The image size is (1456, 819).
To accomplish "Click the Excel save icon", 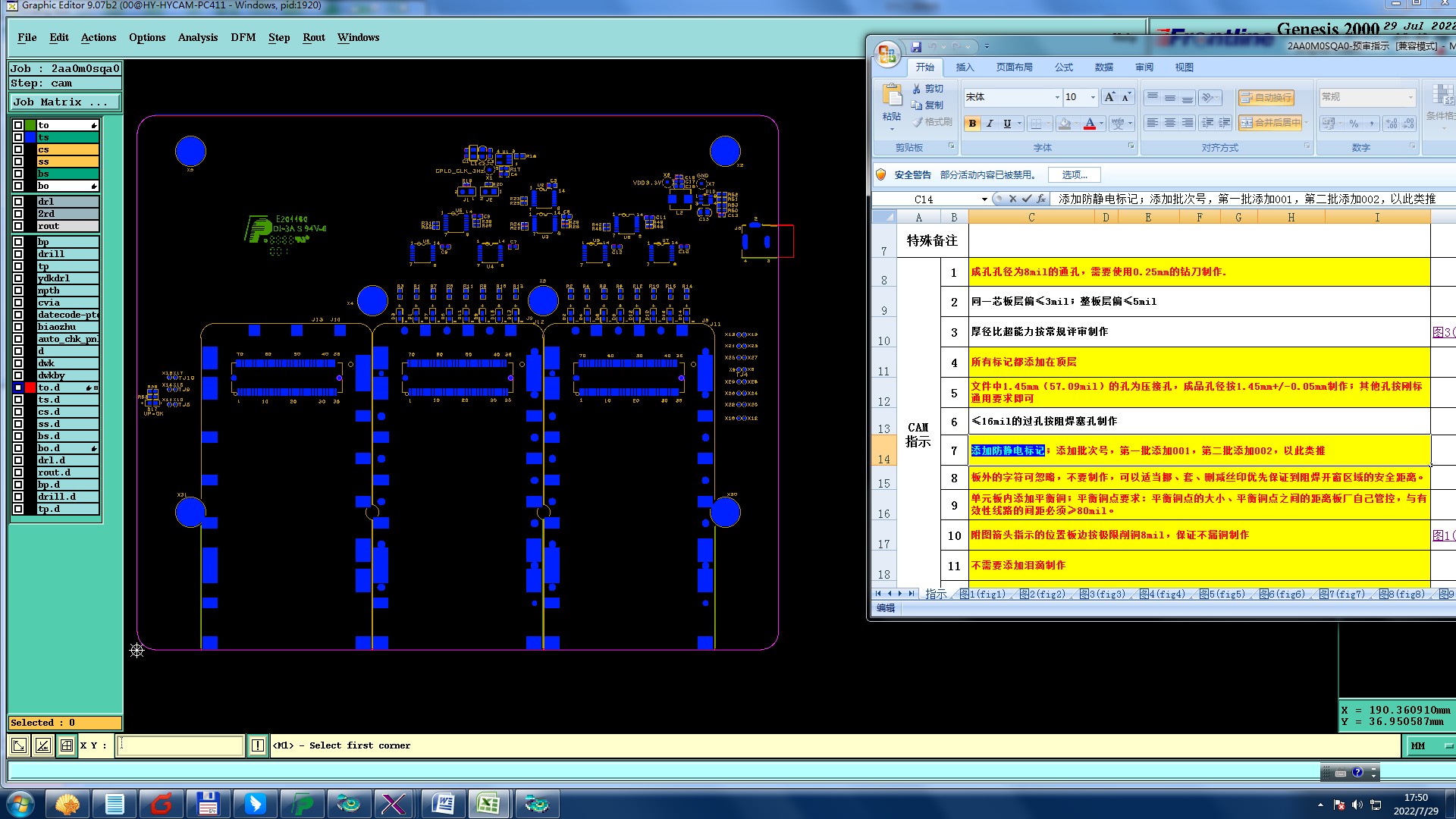I will click(916, 47).
